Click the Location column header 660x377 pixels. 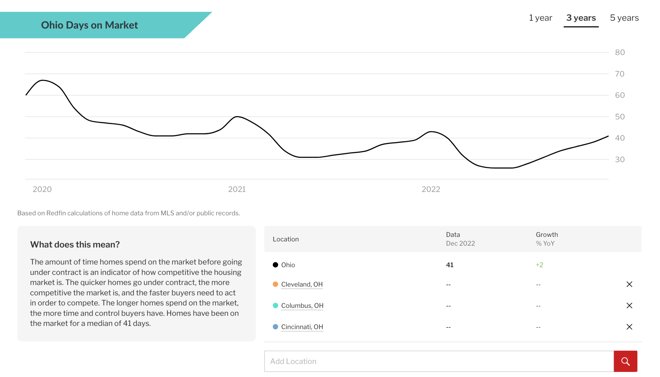[x=285, y=239]
